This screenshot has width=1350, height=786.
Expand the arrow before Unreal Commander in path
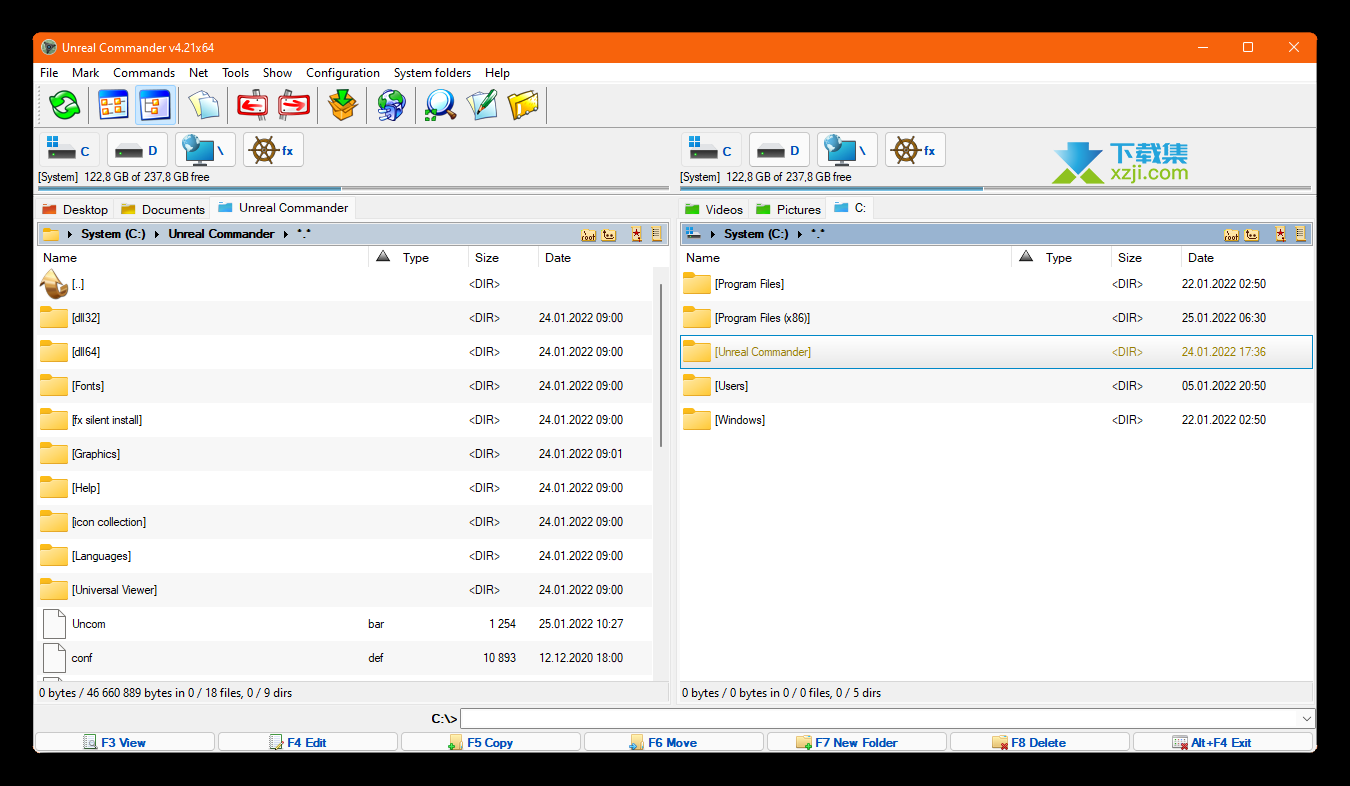157,234
